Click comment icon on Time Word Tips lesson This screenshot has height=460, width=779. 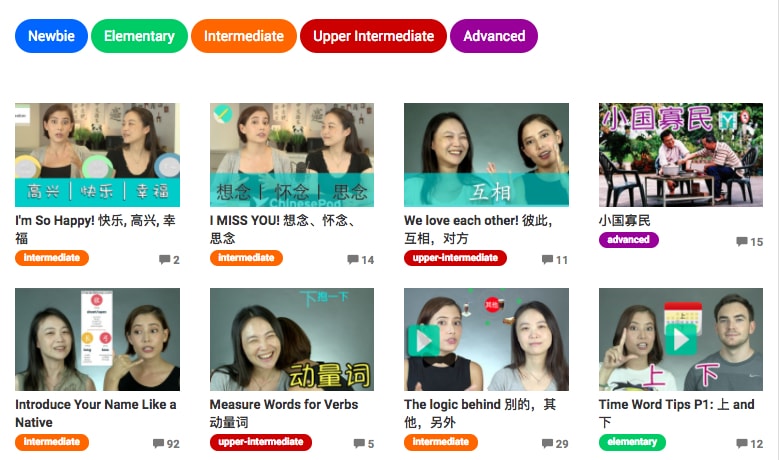pyautogui.click(x=742, y=443)
